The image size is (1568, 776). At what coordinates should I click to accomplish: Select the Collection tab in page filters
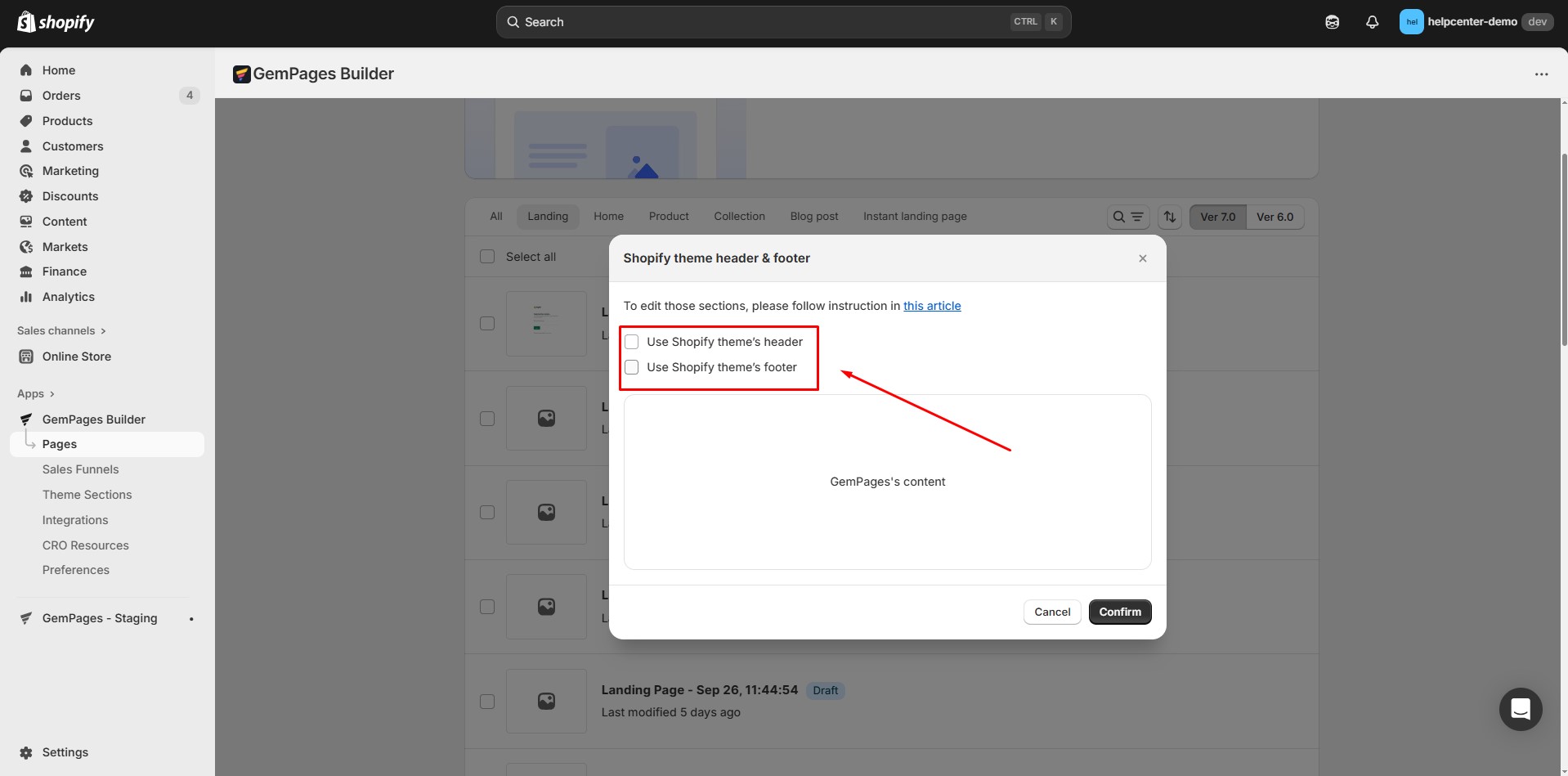pos(738,216)
